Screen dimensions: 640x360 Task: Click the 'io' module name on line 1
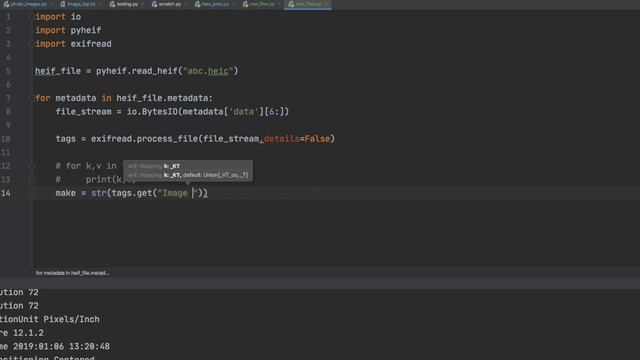click(76, 17)
